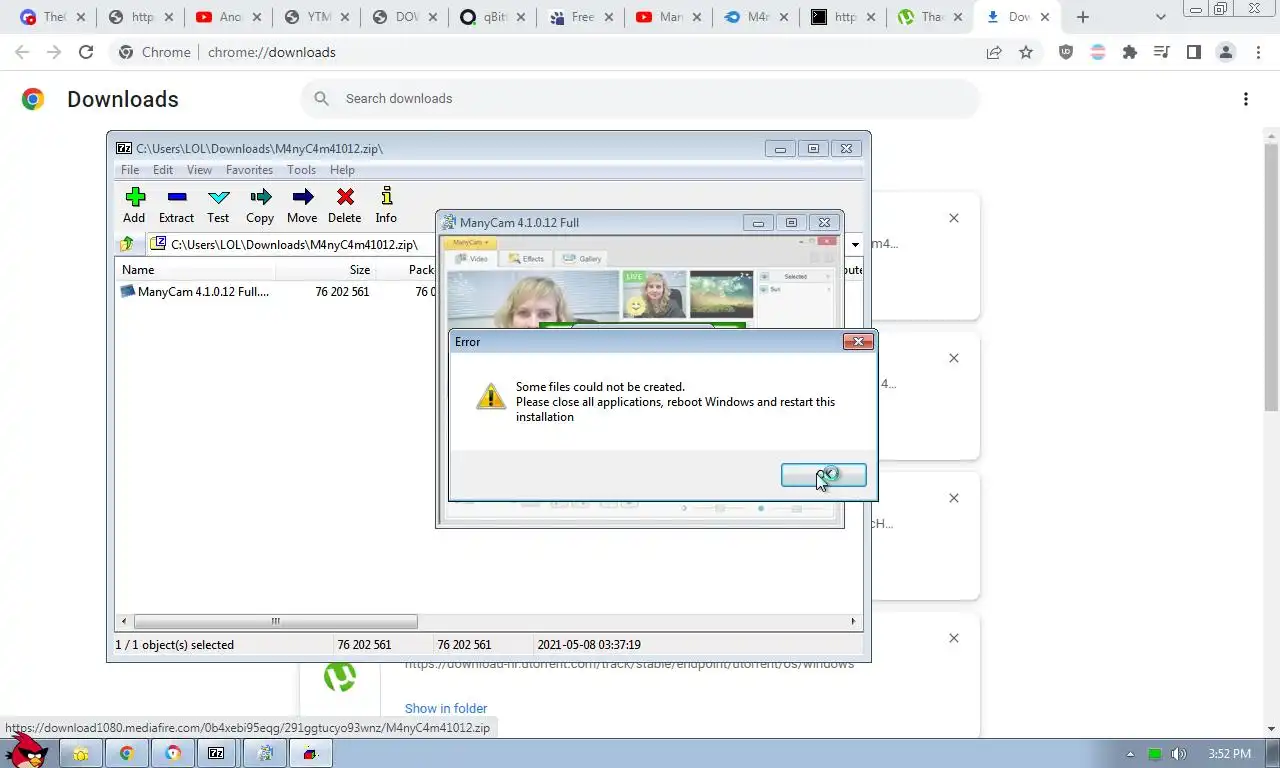Screen dimensions: 1280x768
Task: Open the media control icon in Chrome toolbar
Action: click(x=1162, y=52)
